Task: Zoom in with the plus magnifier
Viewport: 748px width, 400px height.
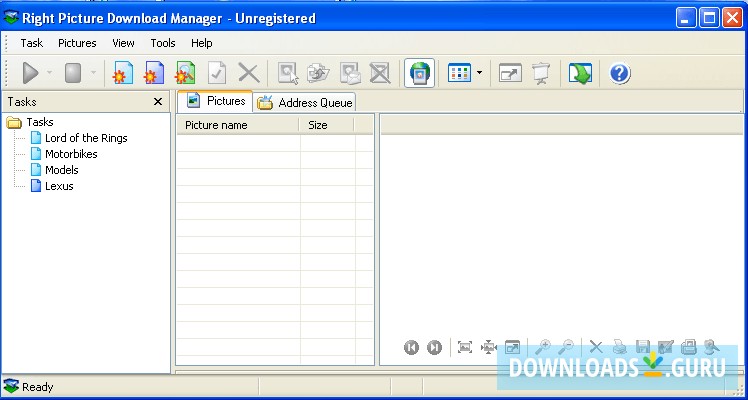Action: 542,347
